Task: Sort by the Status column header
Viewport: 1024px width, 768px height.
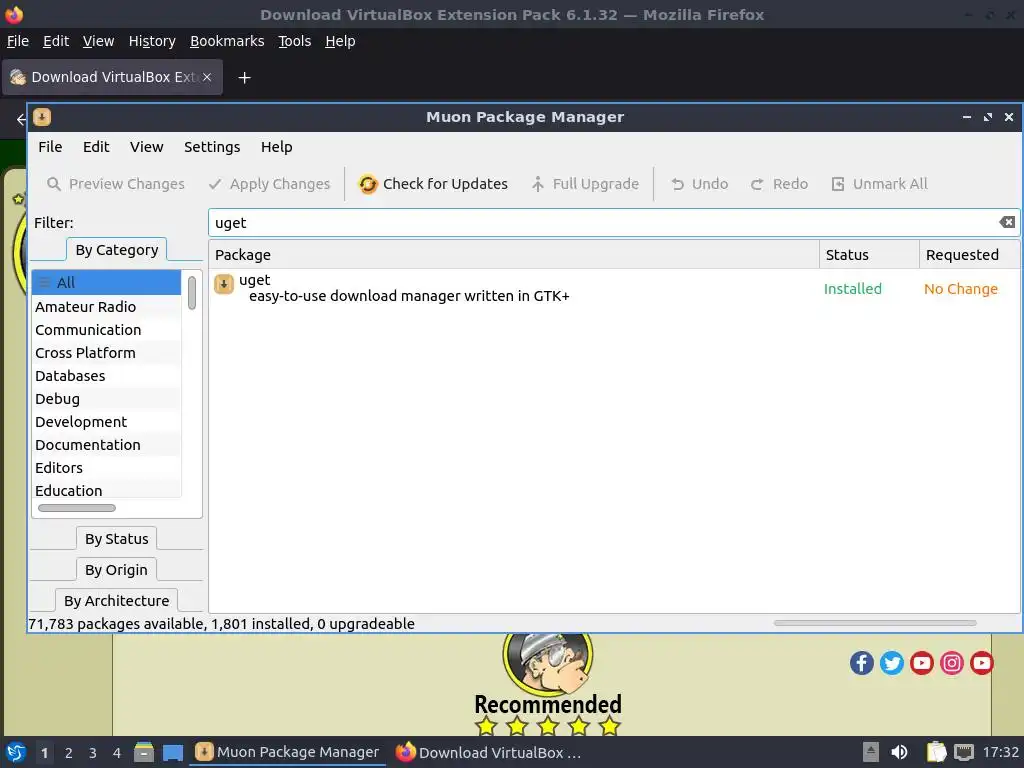Action: pos(869,254)
